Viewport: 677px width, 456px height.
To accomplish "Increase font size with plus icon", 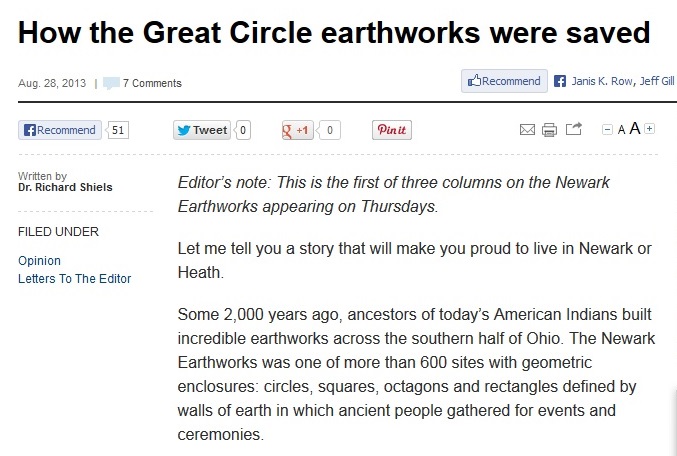I will (649, 129).
